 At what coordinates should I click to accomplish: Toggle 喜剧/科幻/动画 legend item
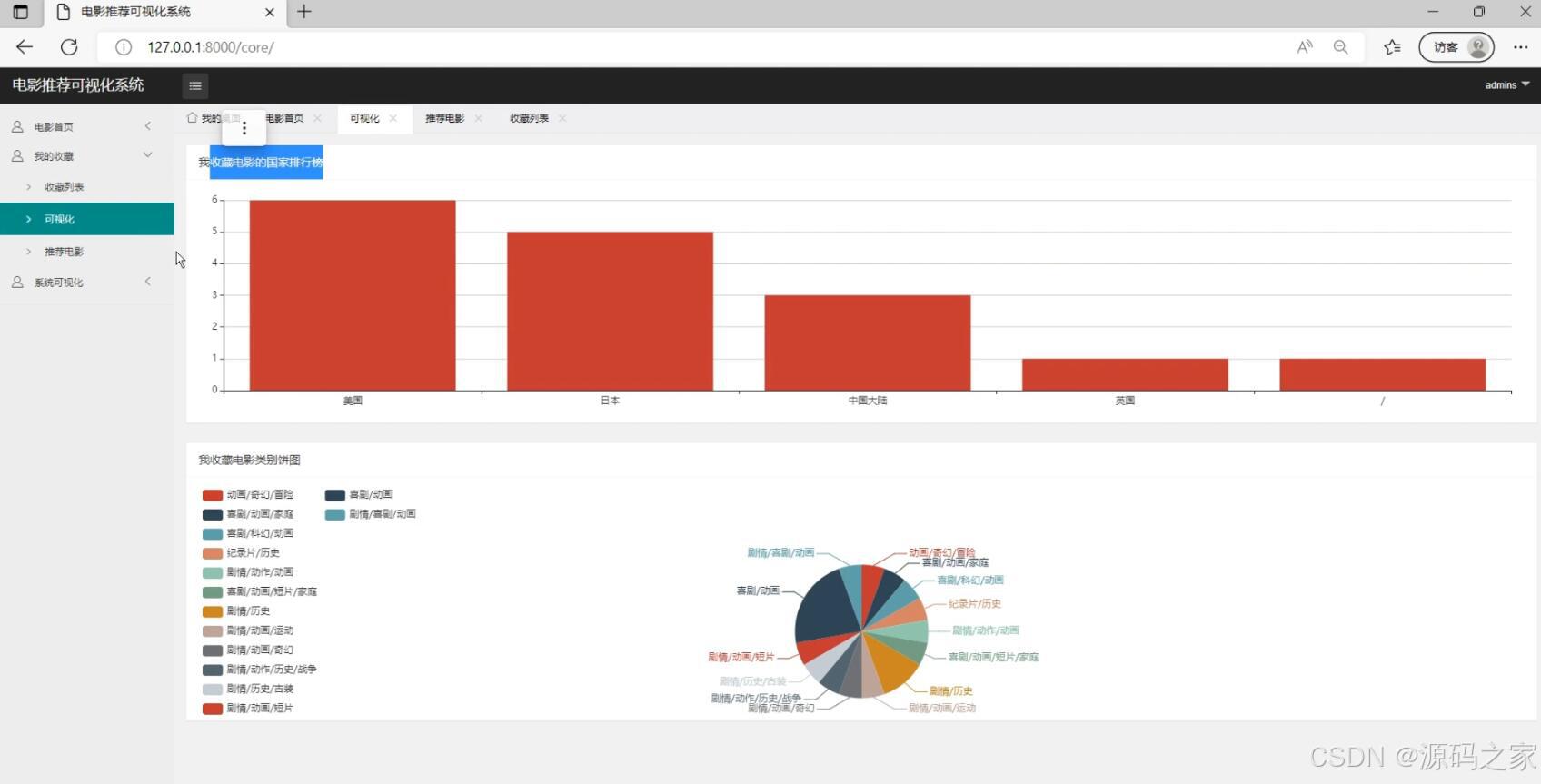click(x=248, y=534)
